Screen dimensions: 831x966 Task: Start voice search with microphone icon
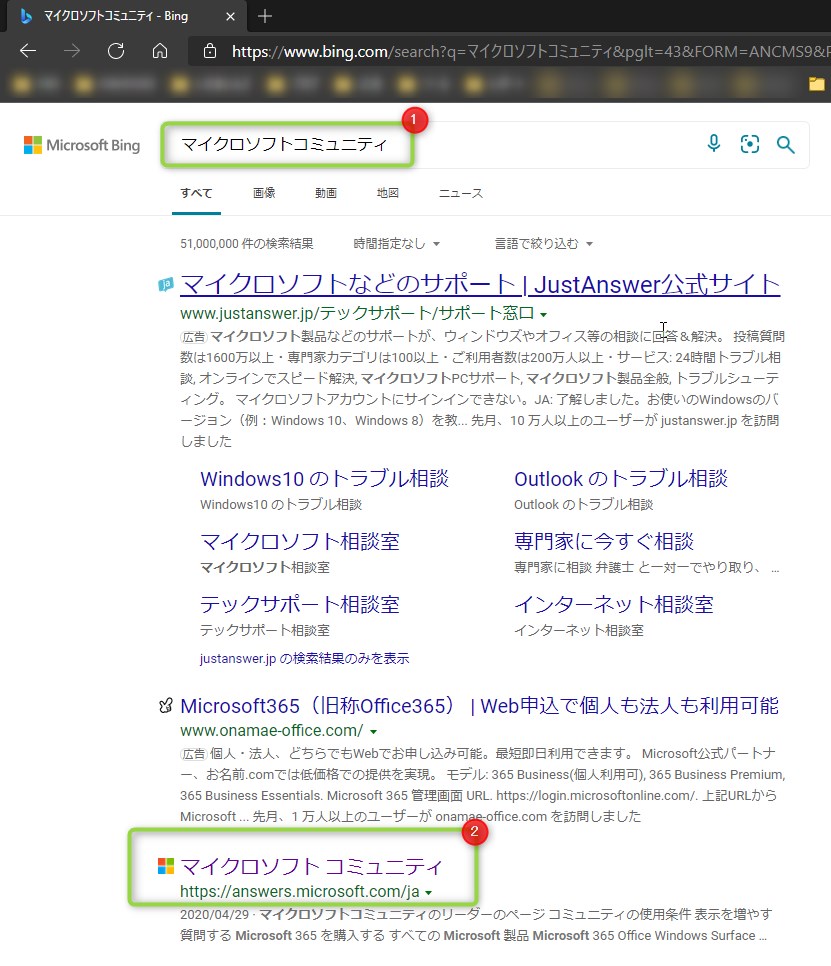pos(713,144)
